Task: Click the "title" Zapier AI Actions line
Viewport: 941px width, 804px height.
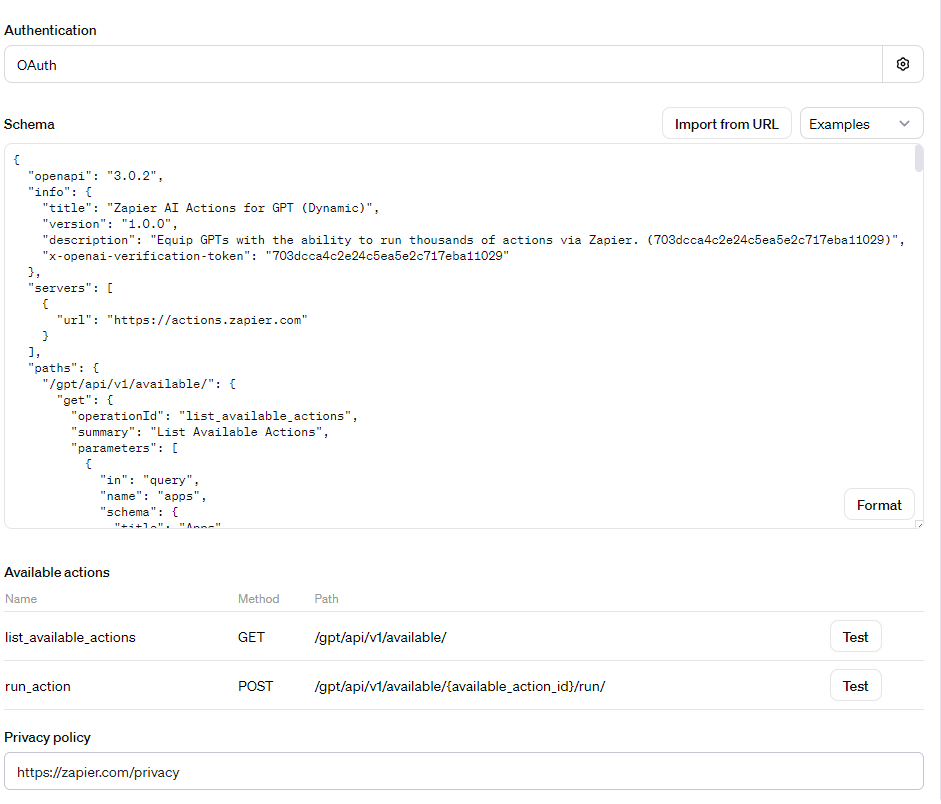Action: click(x=211, y=208)
